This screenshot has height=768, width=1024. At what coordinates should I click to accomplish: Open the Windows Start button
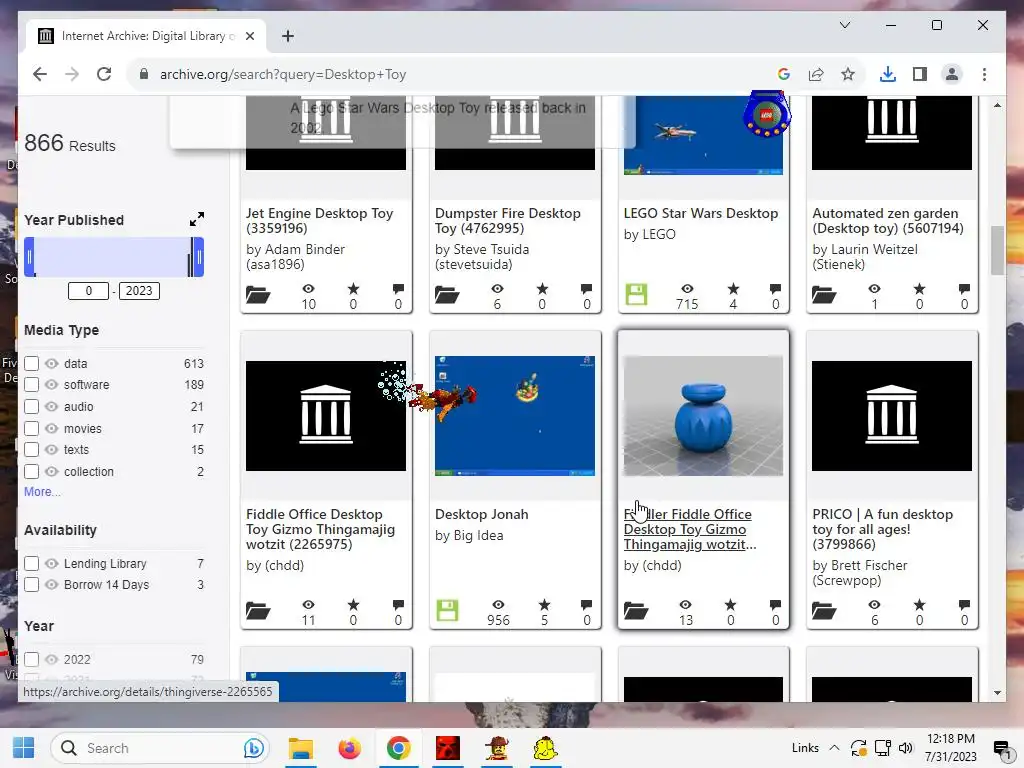pos(24,748)
